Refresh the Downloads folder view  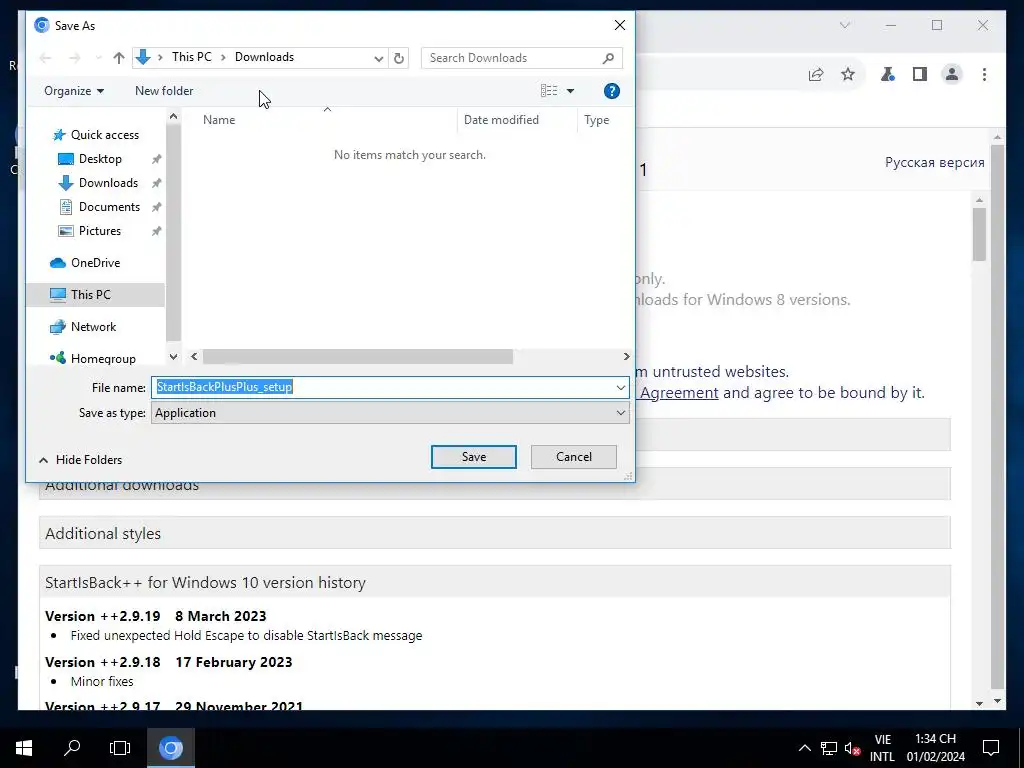click(x=398, y=57)
